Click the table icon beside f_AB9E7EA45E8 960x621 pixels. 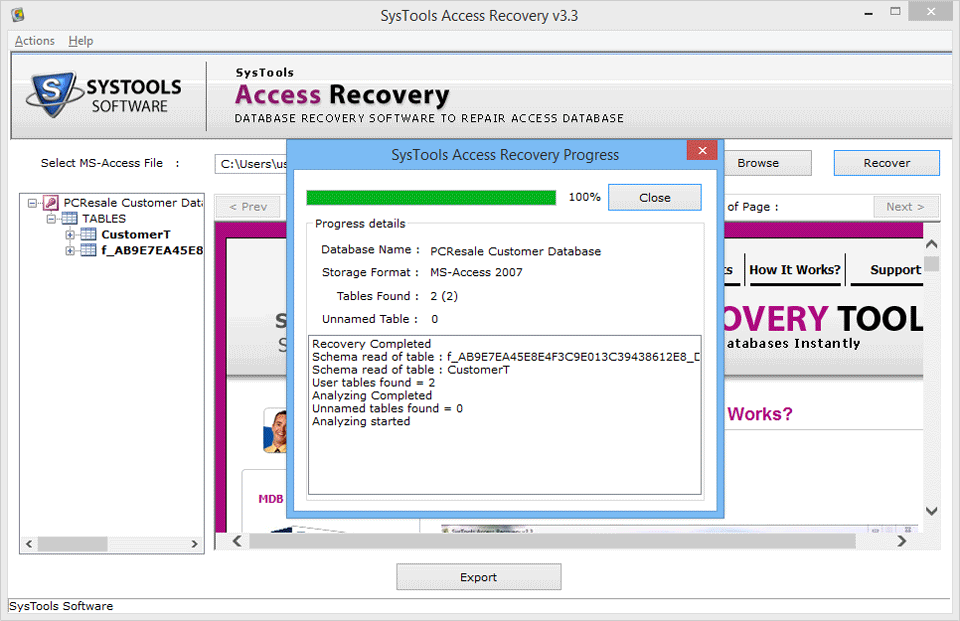click(x=88, y=250)
